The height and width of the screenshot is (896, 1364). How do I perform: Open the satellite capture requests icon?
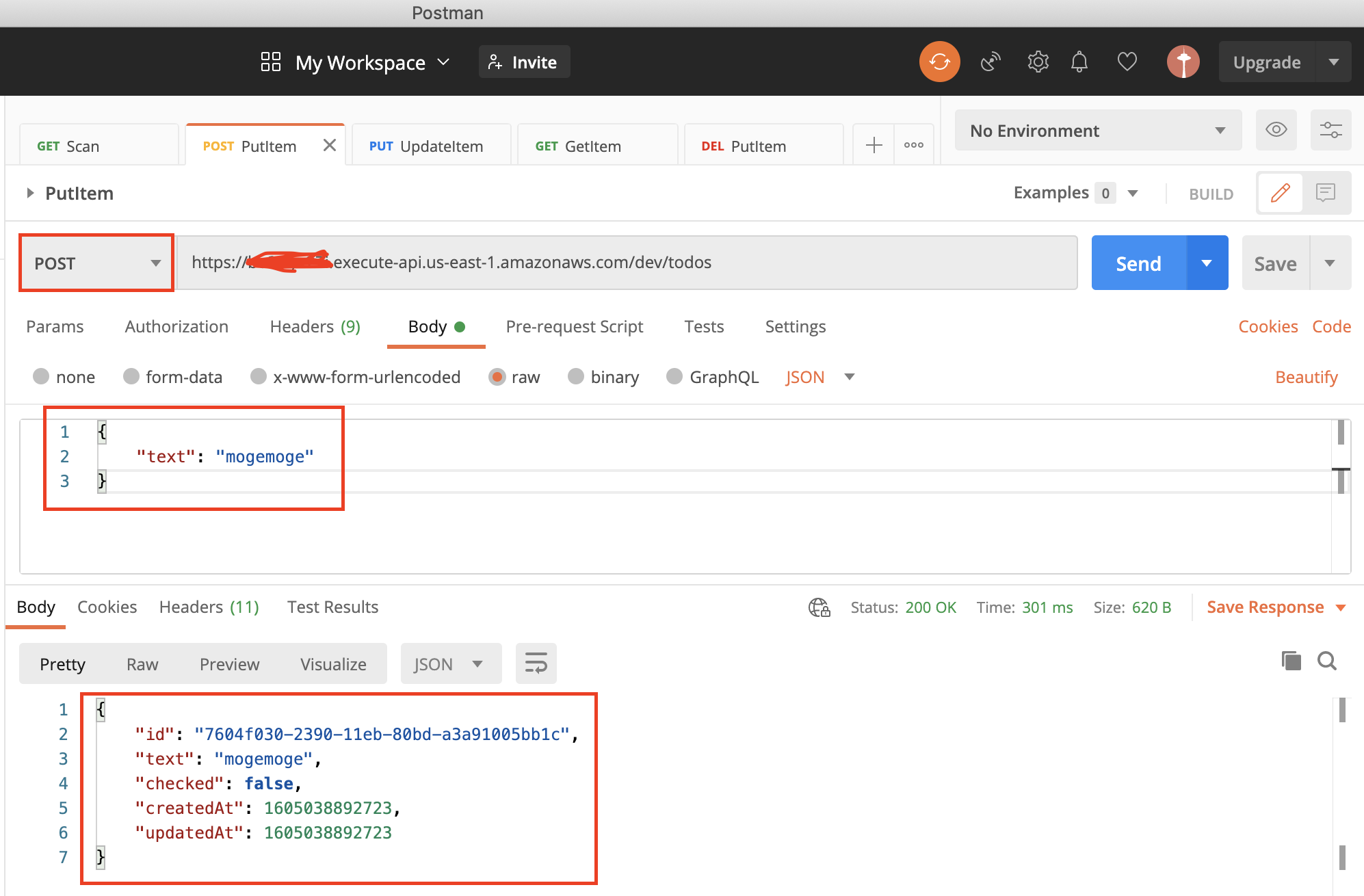point(990,62)
